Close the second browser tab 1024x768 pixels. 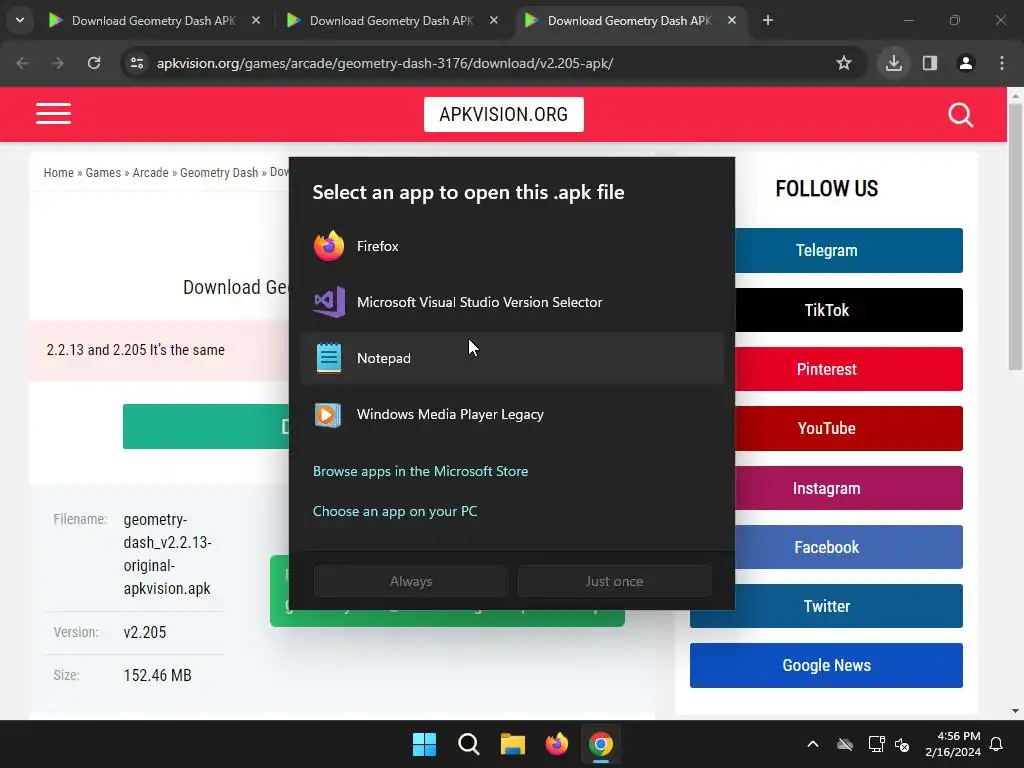coord(494,20)
